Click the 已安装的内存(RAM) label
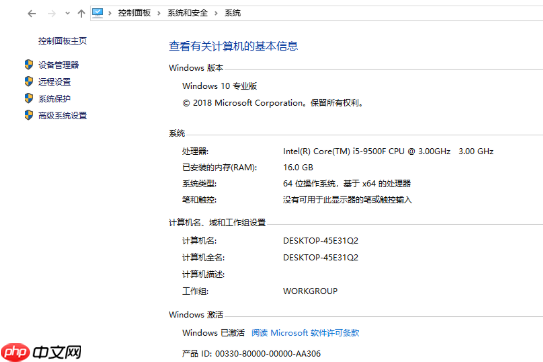The image size is (543, 362). (x=220, y=167)
